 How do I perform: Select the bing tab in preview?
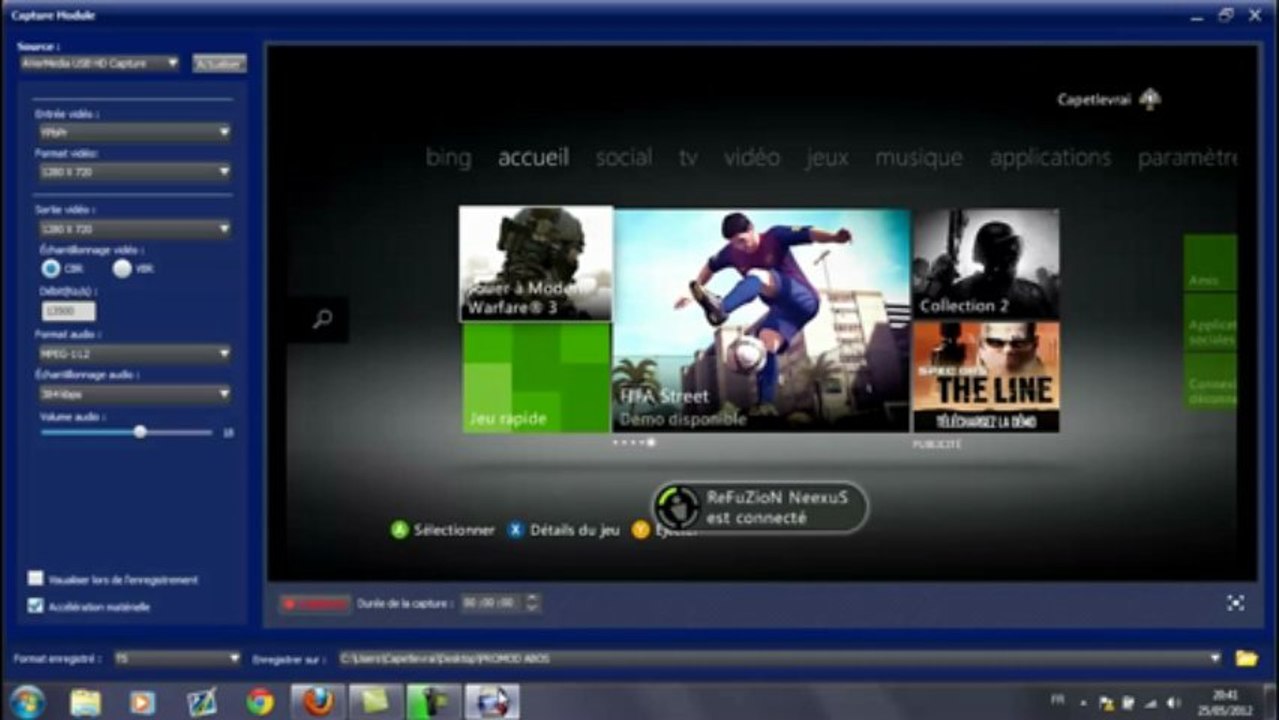click(448, 157)
